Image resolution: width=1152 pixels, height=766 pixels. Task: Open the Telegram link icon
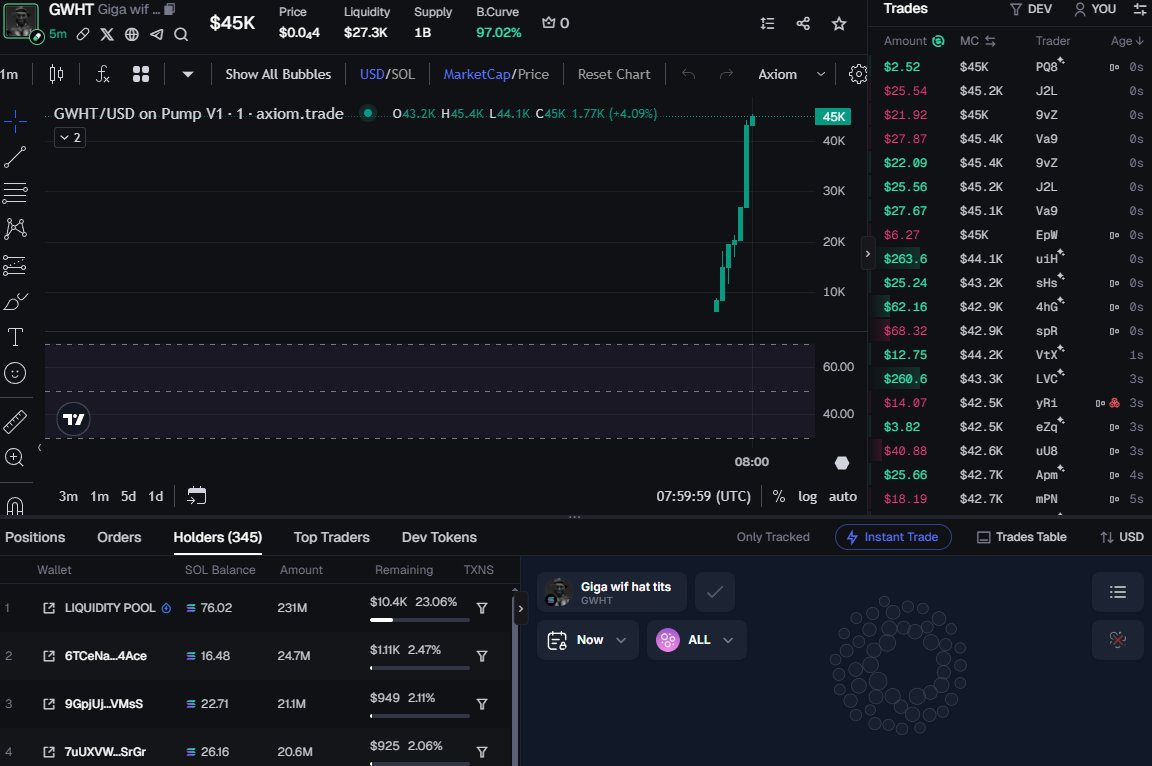156,34
